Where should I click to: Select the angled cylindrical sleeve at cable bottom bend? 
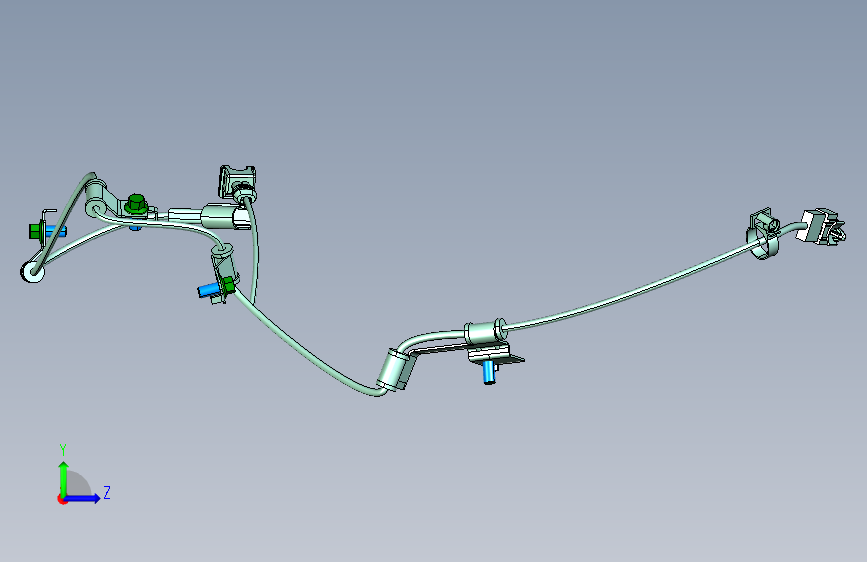(x=396, y=370)
